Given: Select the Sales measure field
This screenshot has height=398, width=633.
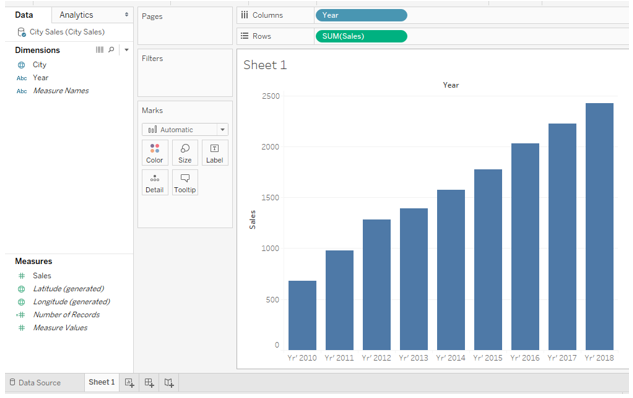Looking at the screenshot, I should click(42, 276).
